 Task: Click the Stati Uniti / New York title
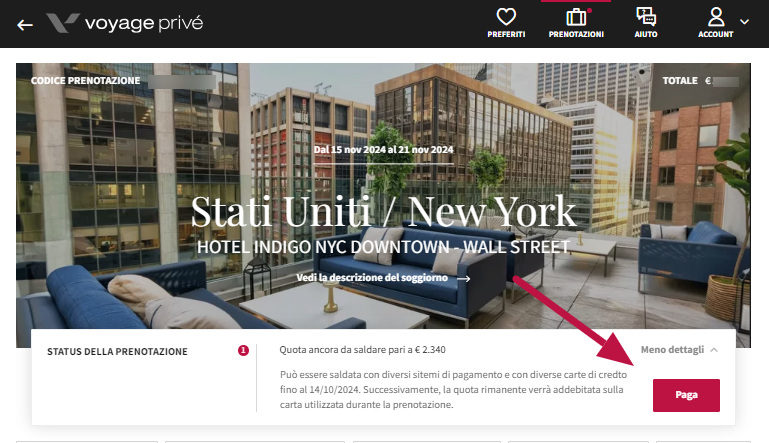tap(384, 212)
